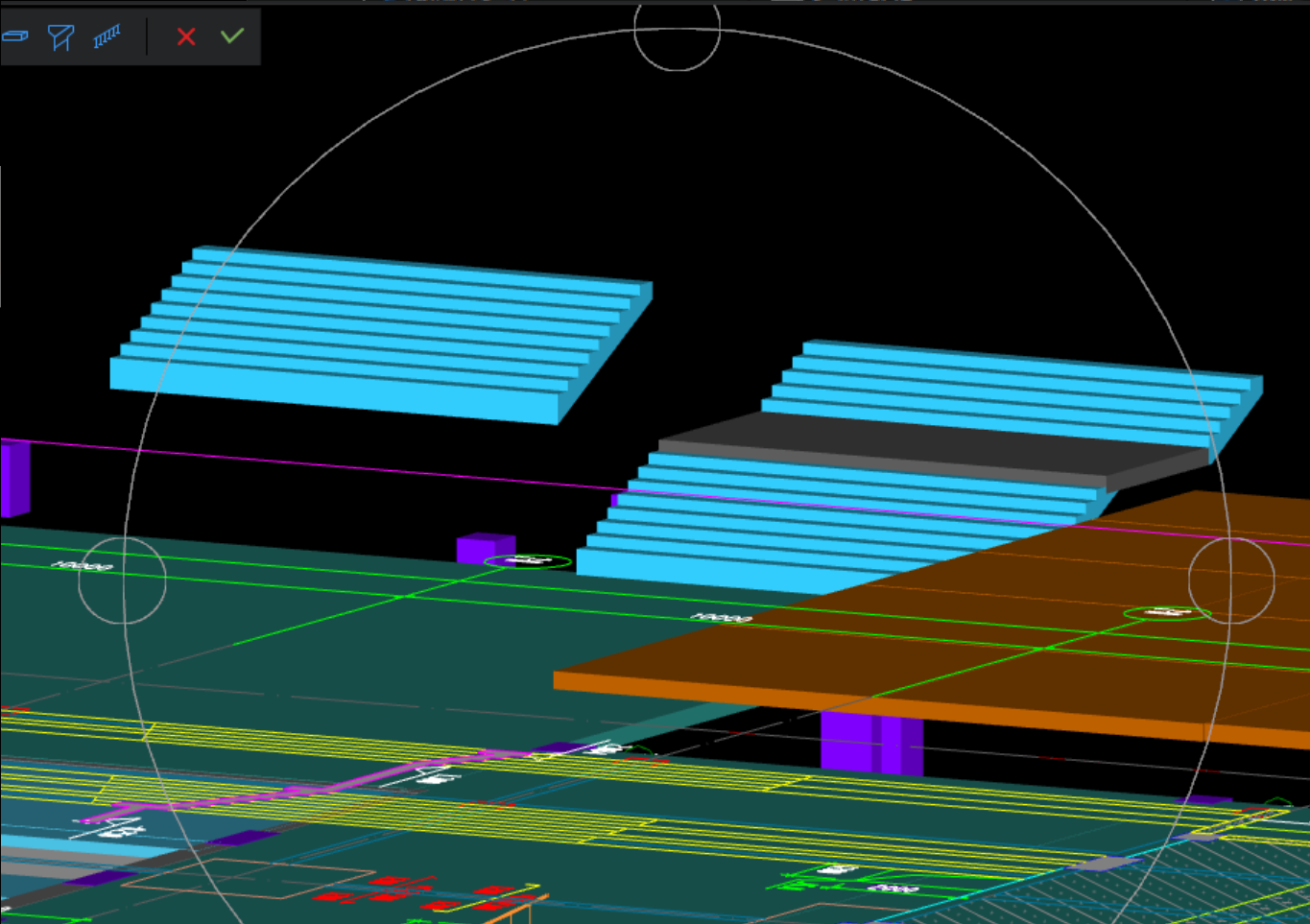1310x924 pixels.
Task: Confirm with the green checkmark icon
Action: point(232,36)
